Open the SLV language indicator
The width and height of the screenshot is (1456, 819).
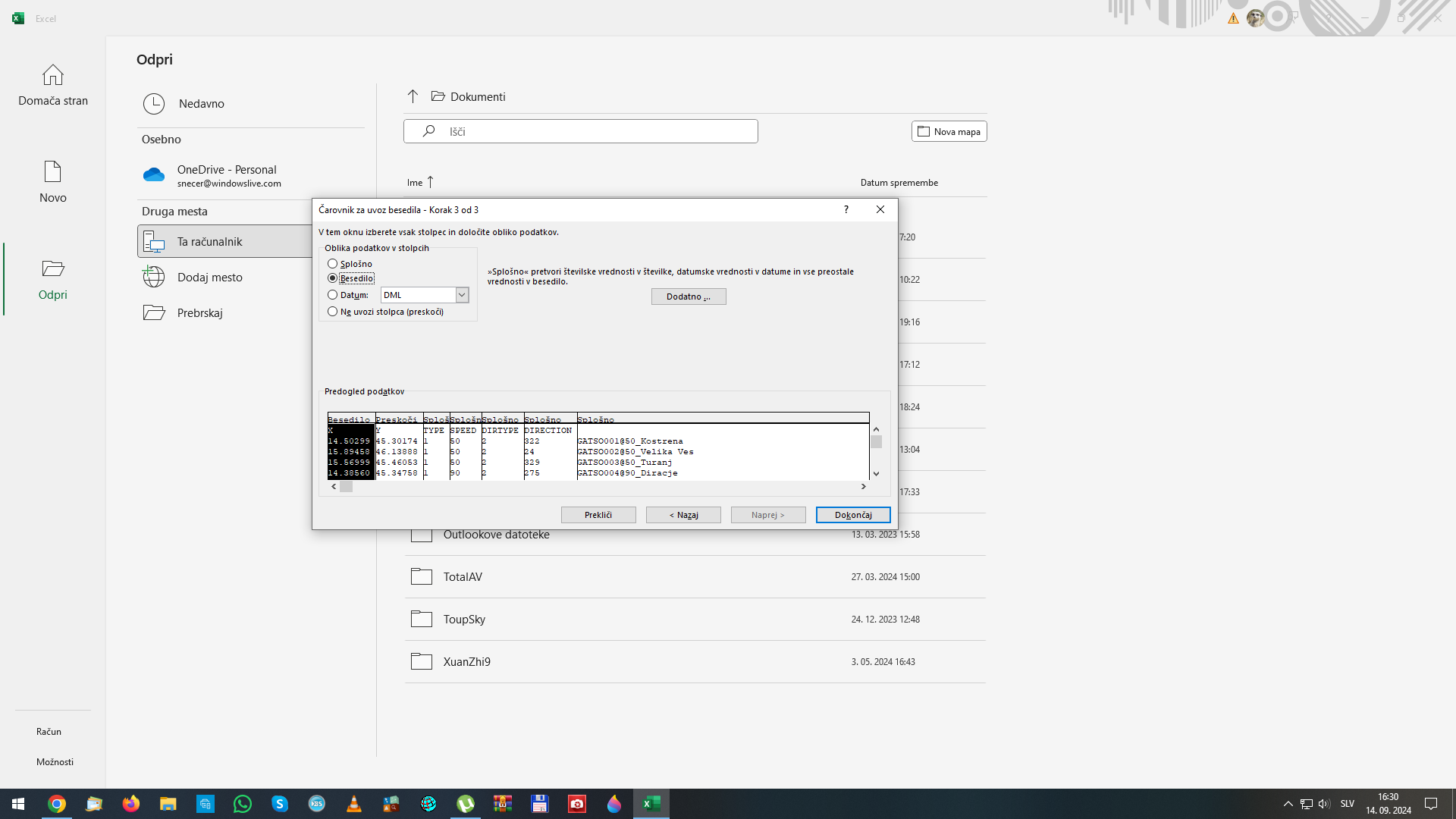[1347, 804]
